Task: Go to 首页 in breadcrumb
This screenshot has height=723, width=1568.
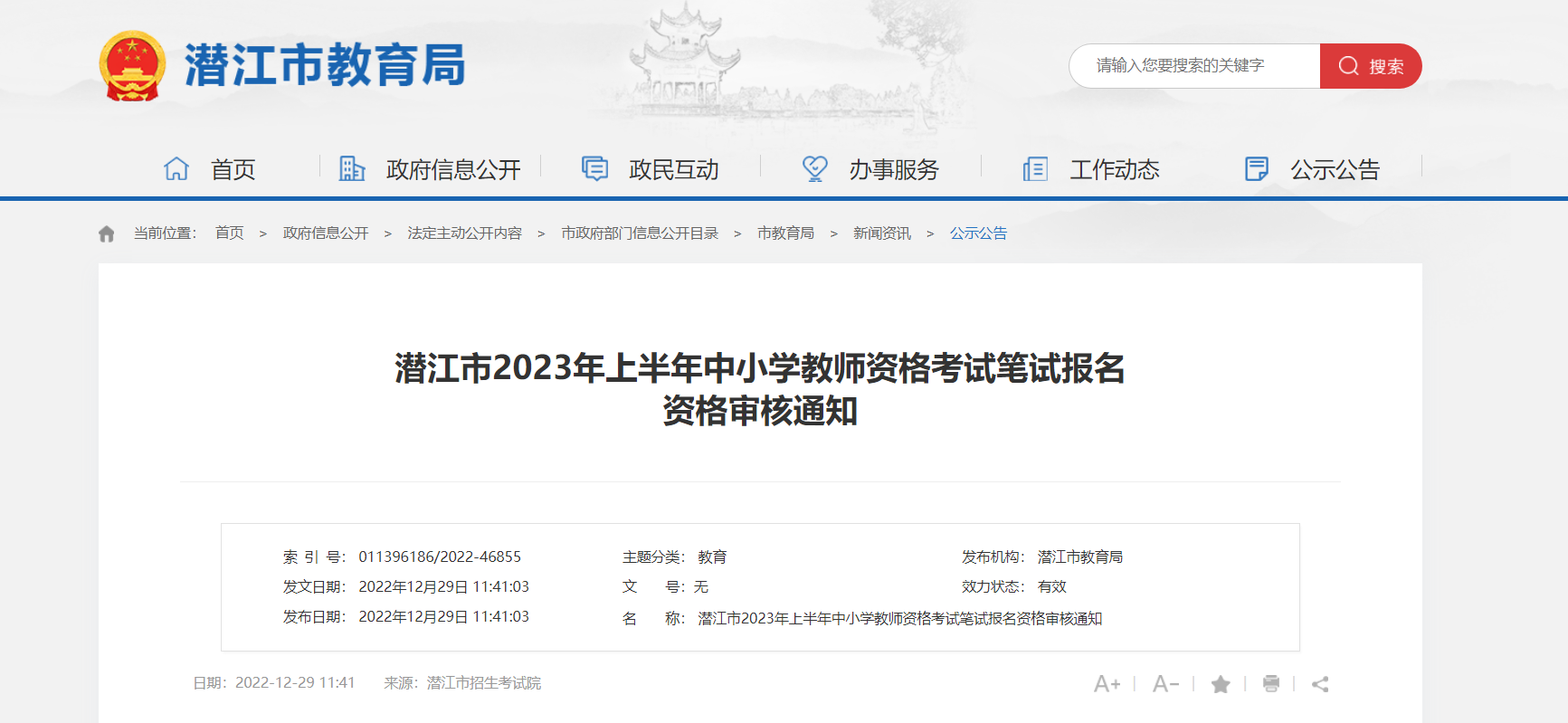Action: tap(230, 233)
